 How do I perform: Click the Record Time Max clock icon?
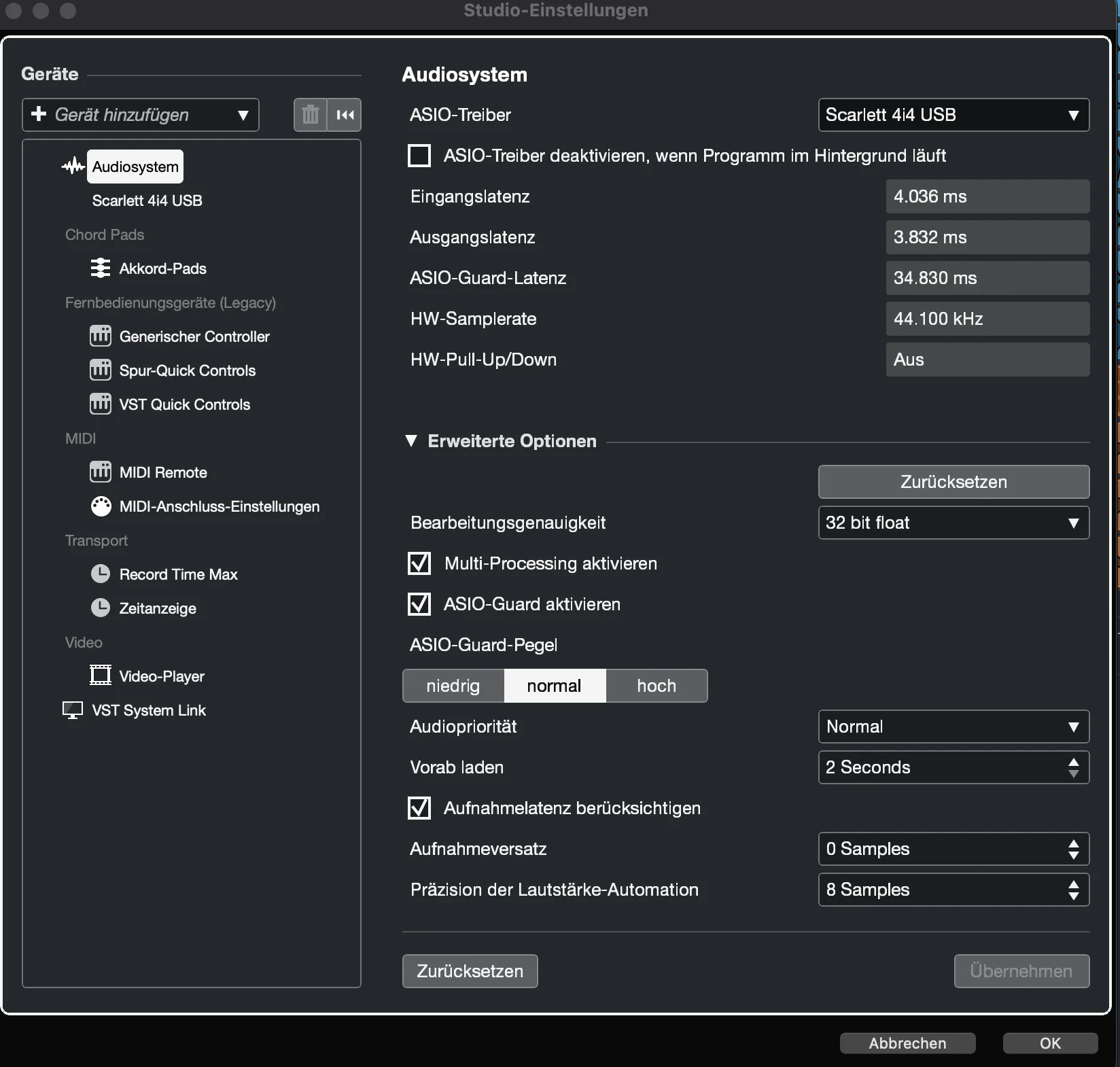101,574
